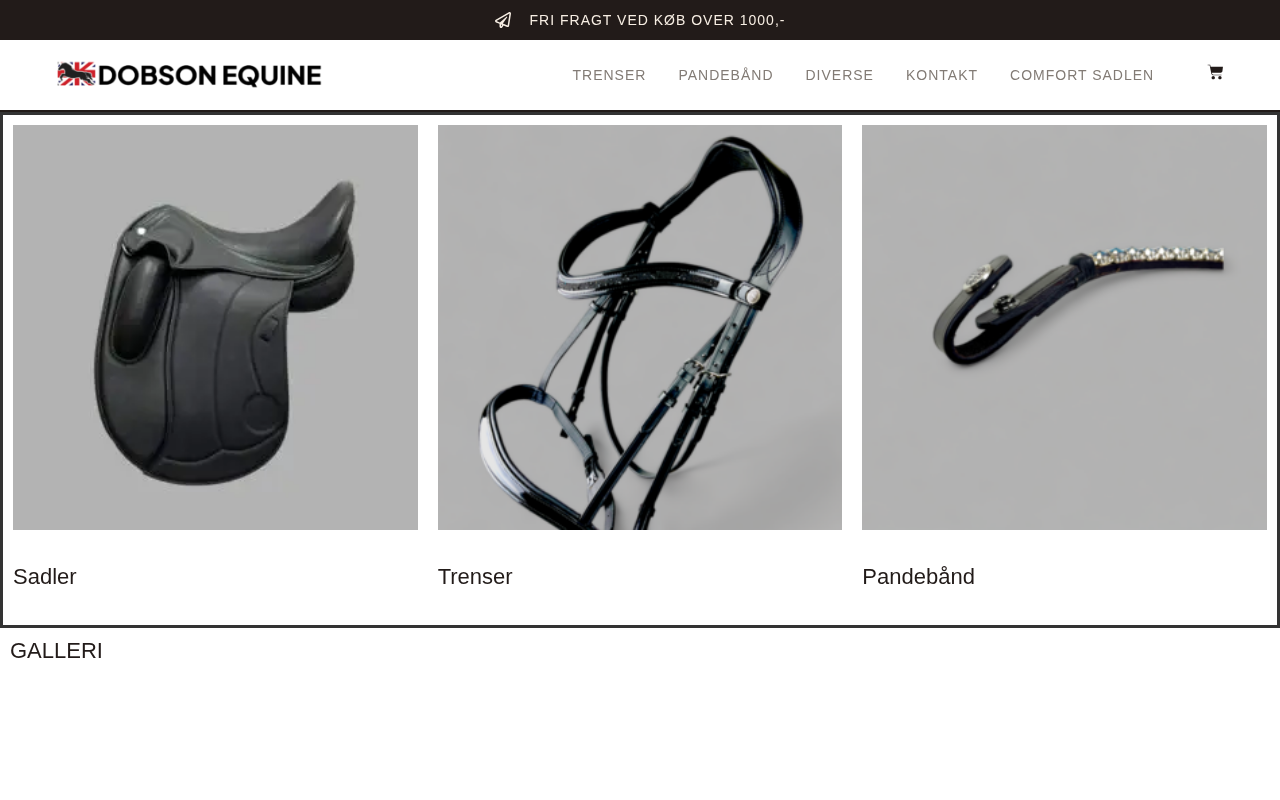Open the Trenser menu item
Screen dimensions: 1280x800
tap(609, 75)
